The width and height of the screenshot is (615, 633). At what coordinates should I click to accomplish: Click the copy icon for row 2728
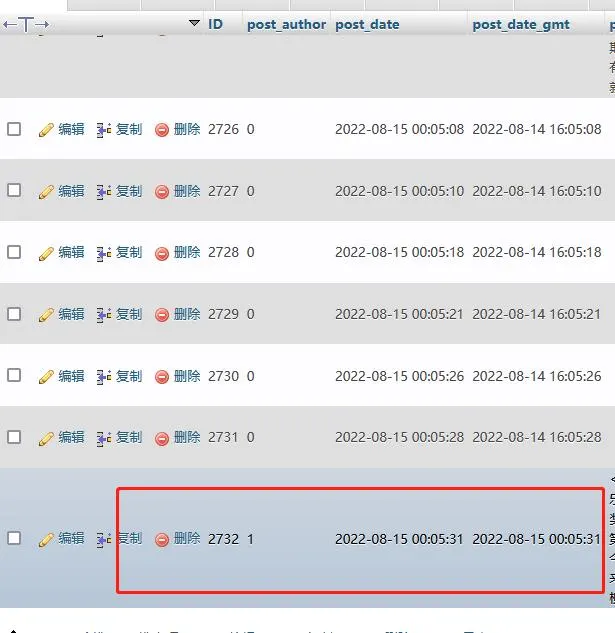click(104, 254)
